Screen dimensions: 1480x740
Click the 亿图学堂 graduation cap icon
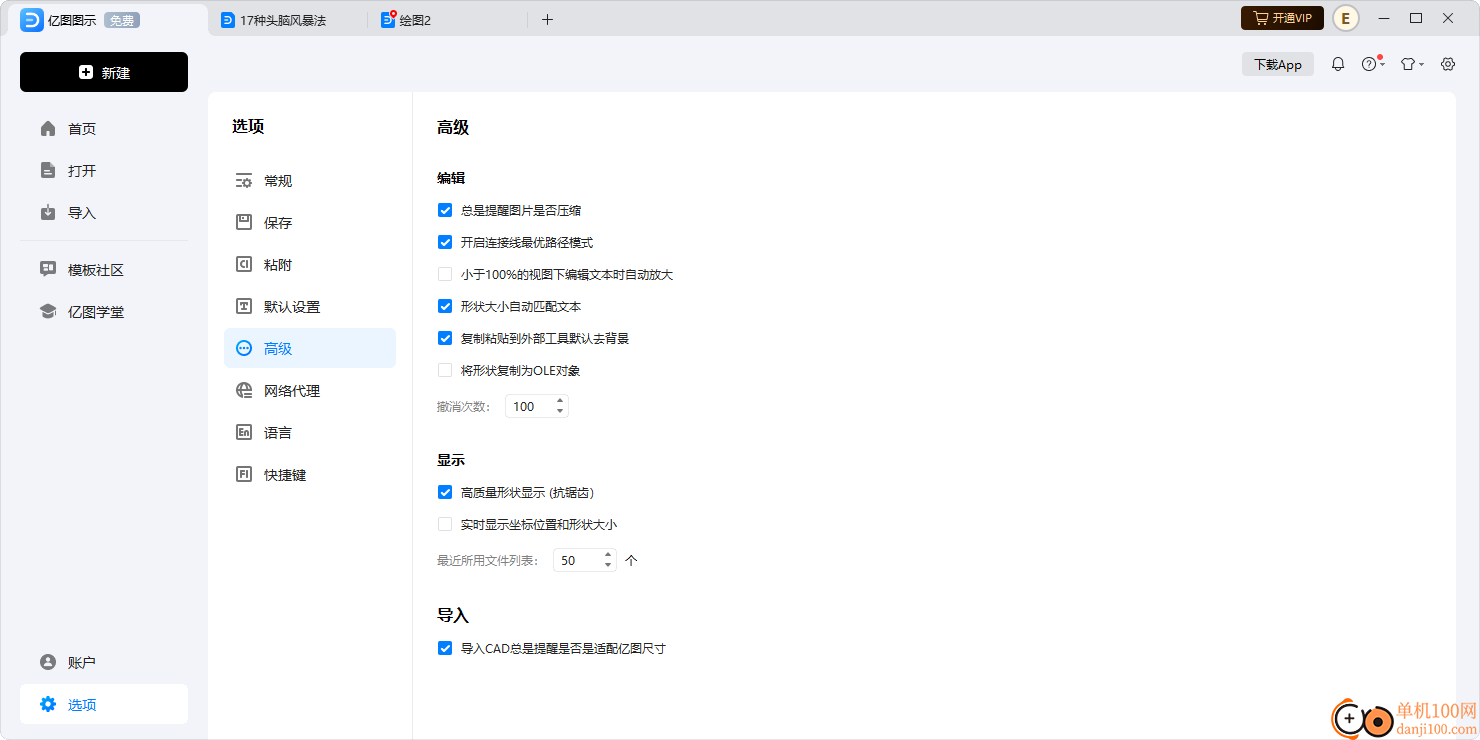pos(48,312)
